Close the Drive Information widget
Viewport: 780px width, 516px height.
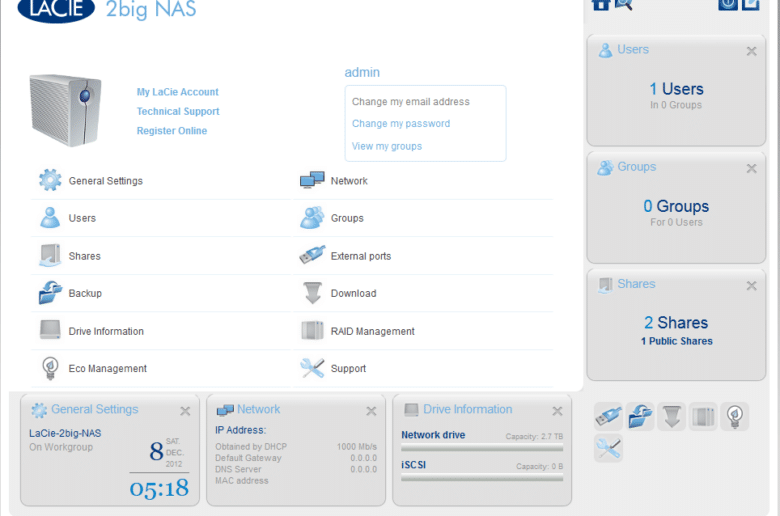tap(557, 411)
